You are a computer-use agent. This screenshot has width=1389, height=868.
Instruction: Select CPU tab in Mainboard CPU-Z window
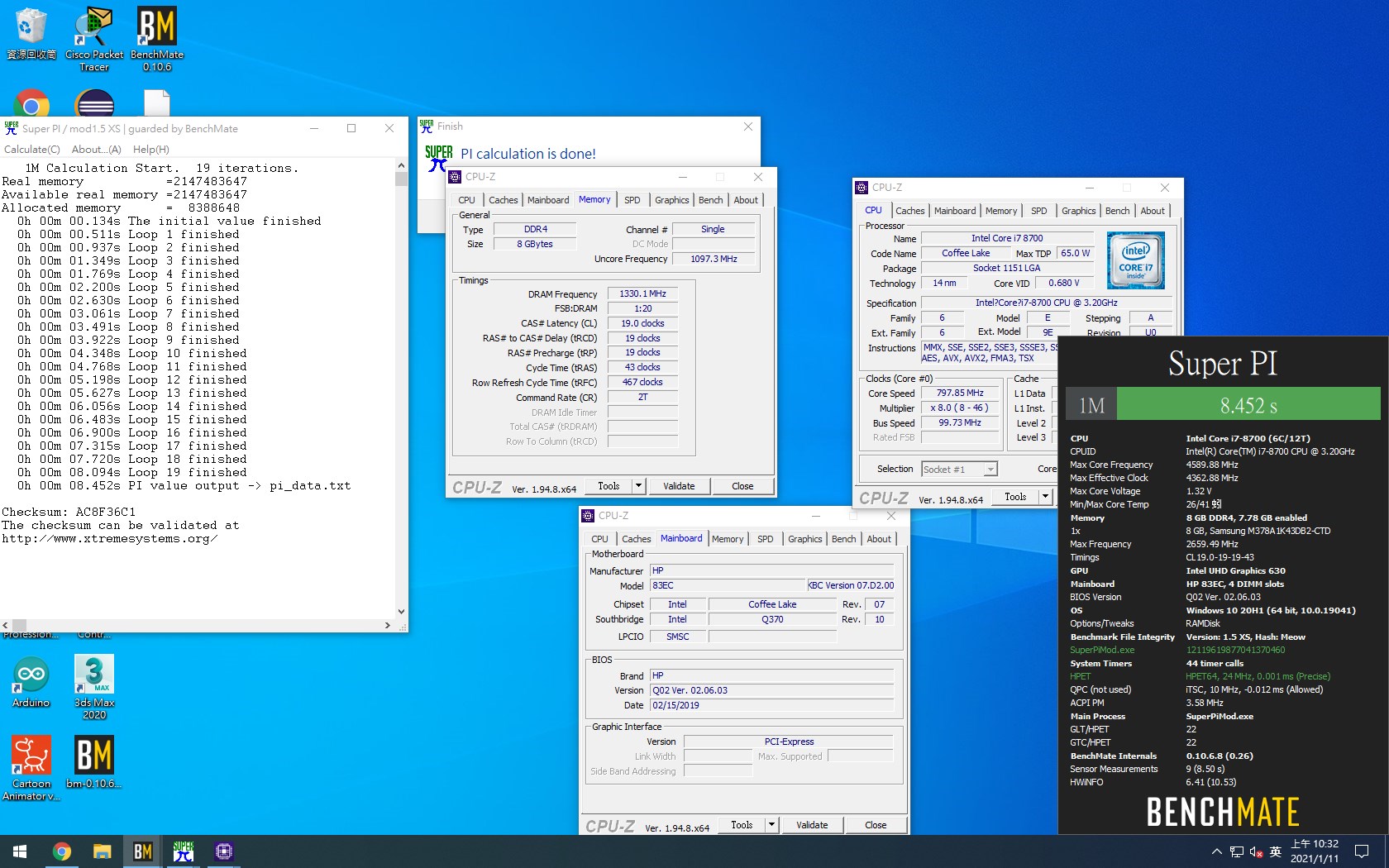(x=599, y=539)
